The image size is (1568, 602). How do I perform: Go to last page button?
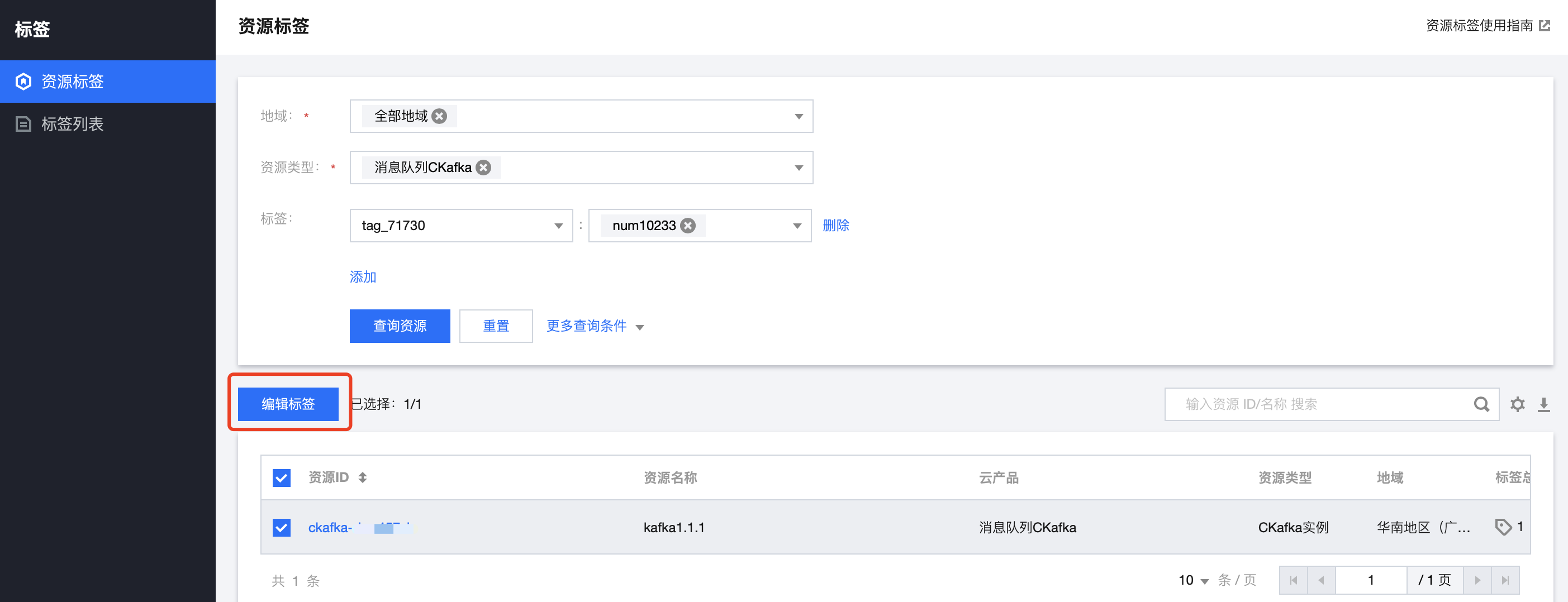point(1505,580)
